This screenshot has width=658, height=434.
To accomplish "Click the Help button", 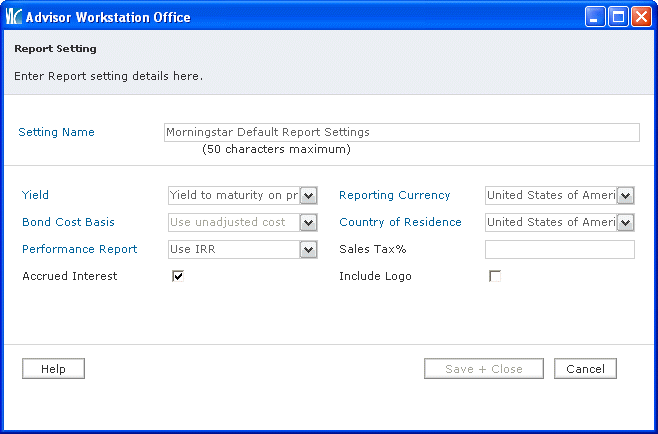I will pos(53,369).
